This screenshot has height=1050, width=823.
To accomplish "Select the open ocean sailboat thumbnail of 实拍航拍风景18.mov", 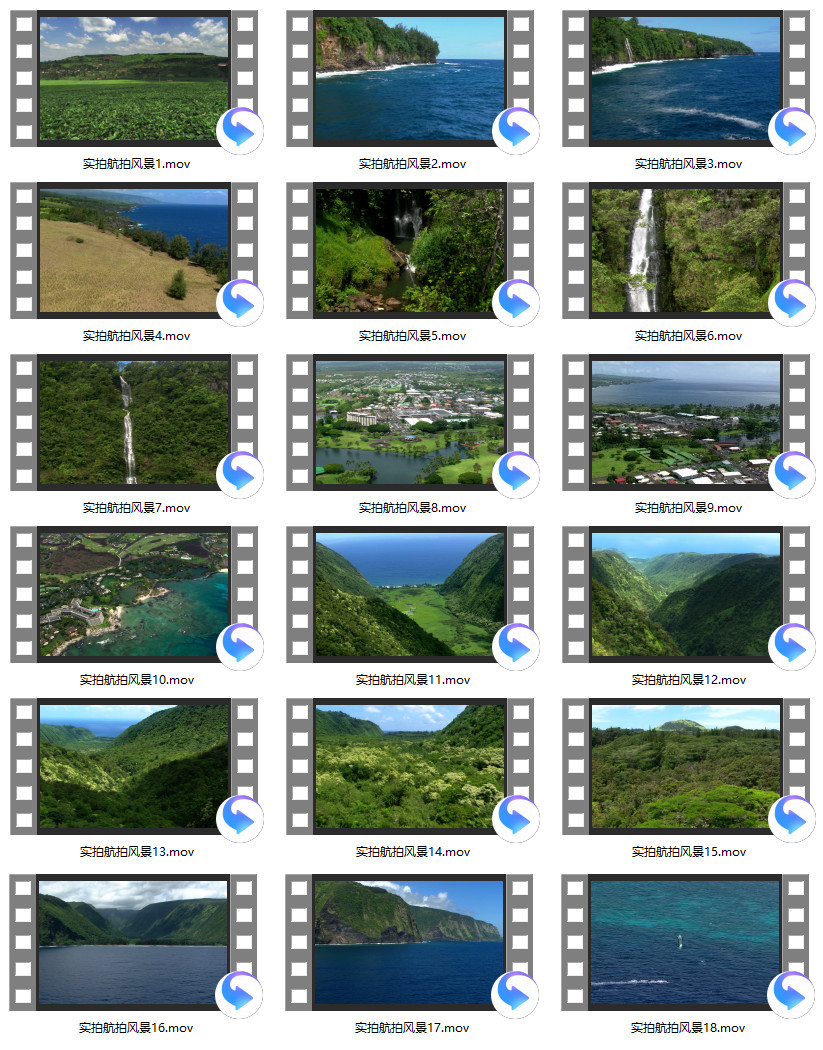I will 685,942.
